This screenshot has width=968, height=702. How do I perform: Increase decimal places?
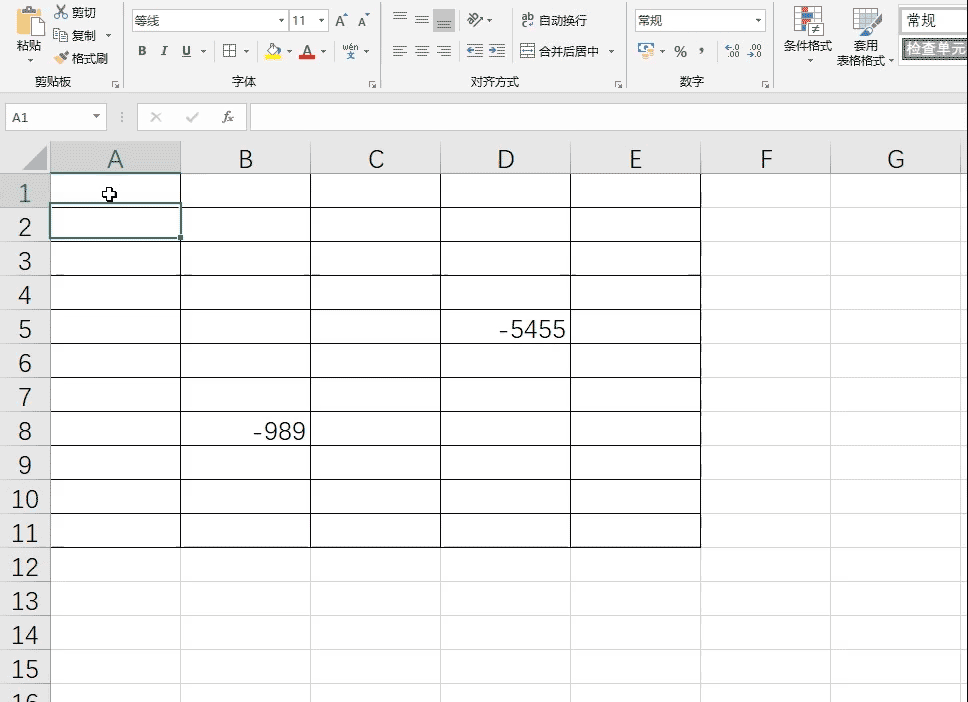coord(732,51)
